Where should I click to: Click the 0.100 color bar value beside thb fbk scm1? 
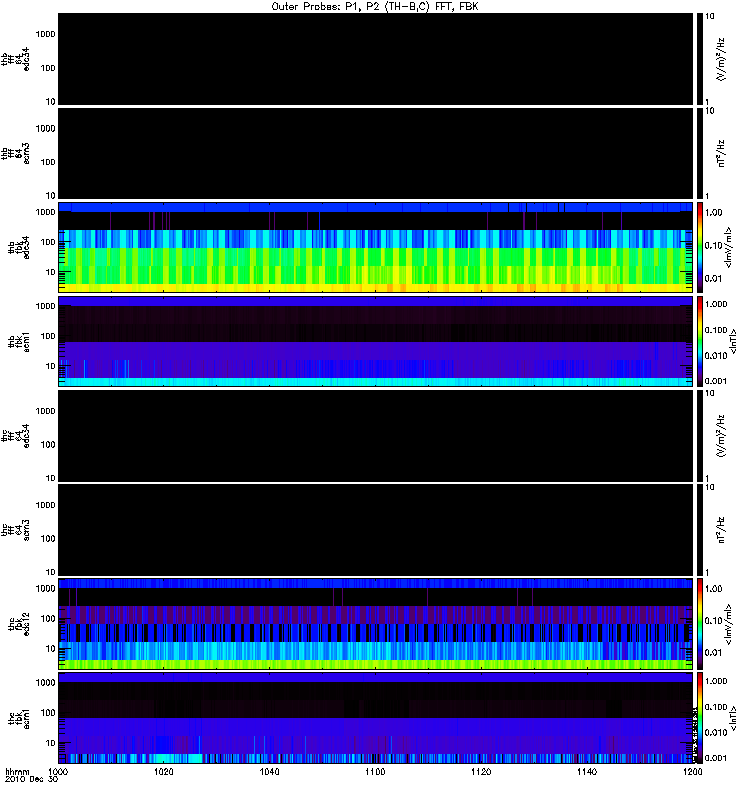[716, 330]
